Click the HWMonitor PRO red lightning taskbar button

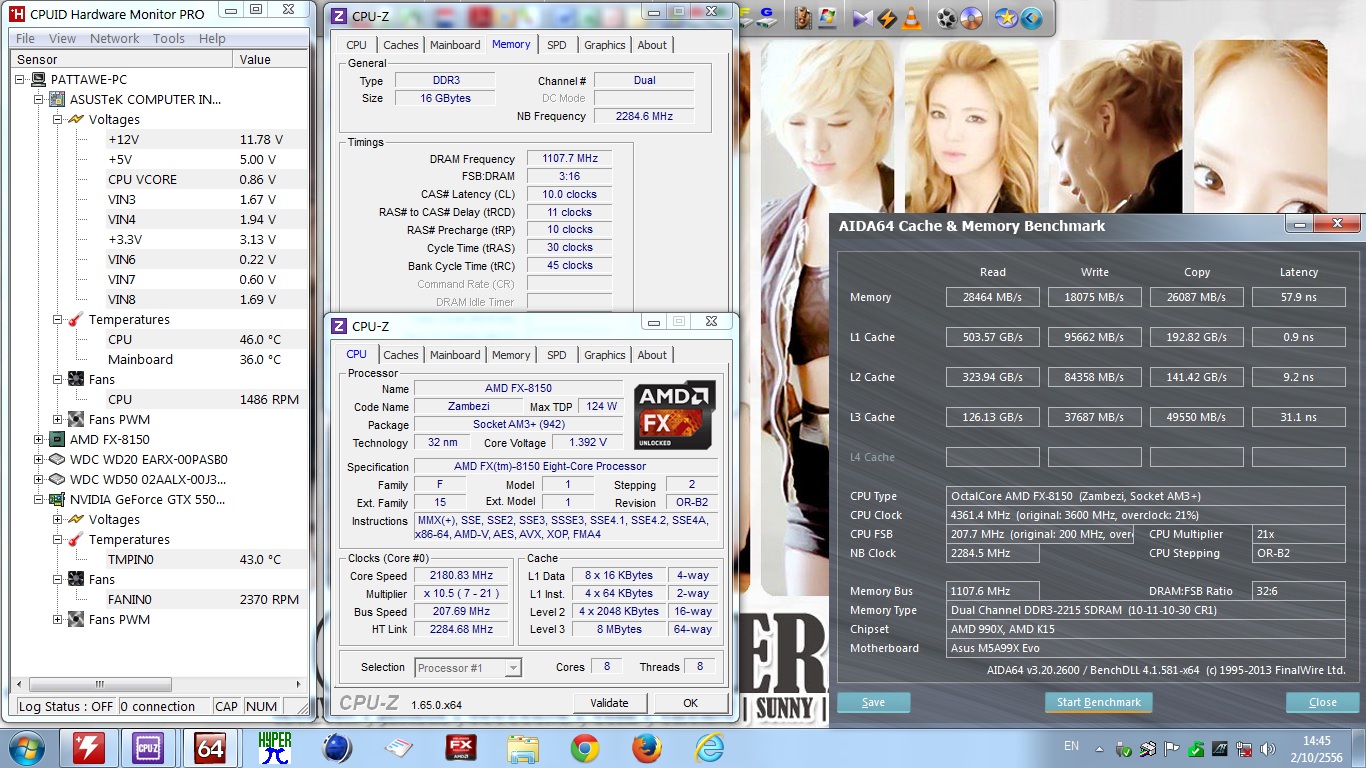click(x=89, y=748)
